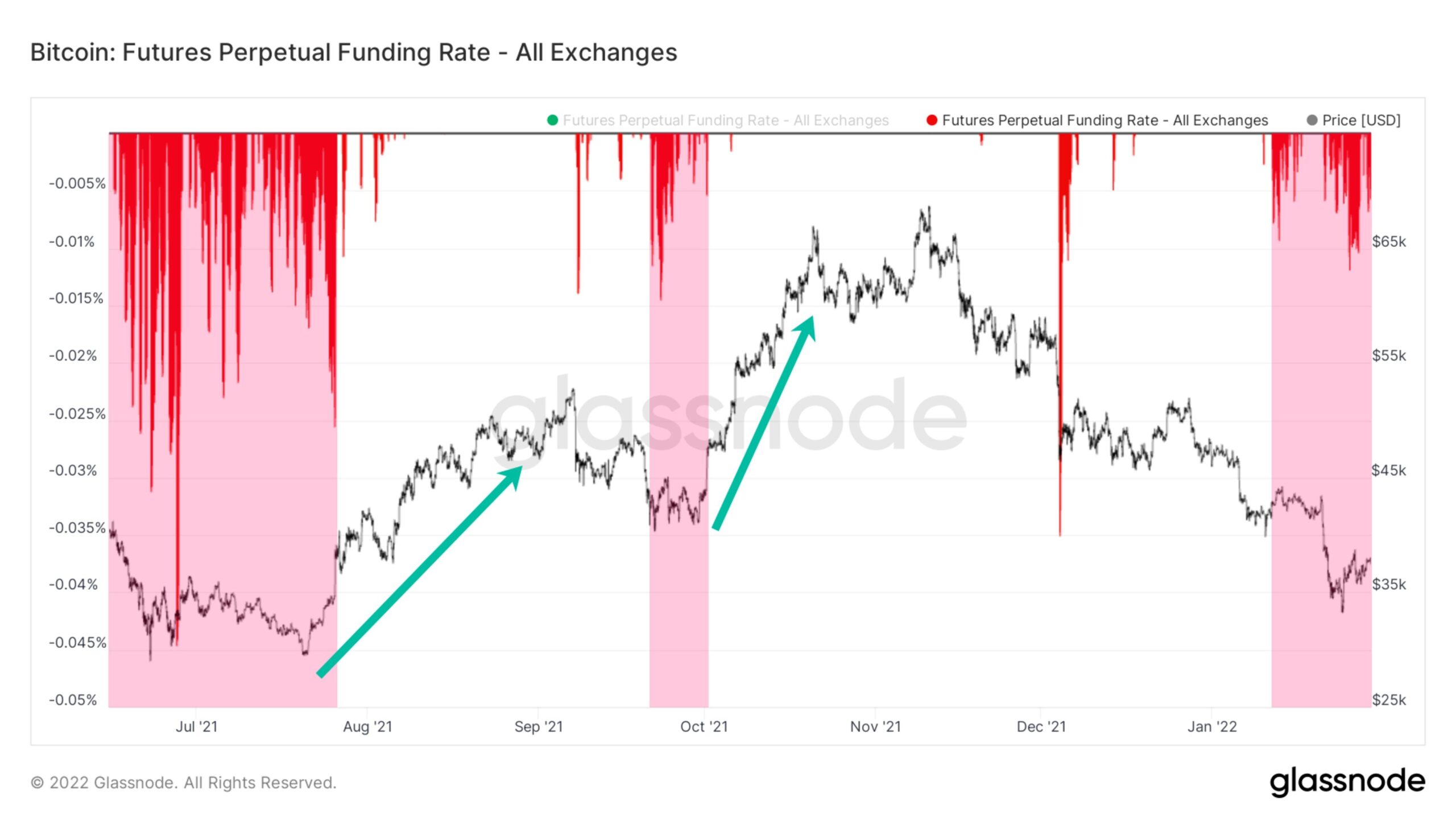Toggle the Price [USD] series label
The height and width of the screenshot is (819, 1456).
point(1361,121)
